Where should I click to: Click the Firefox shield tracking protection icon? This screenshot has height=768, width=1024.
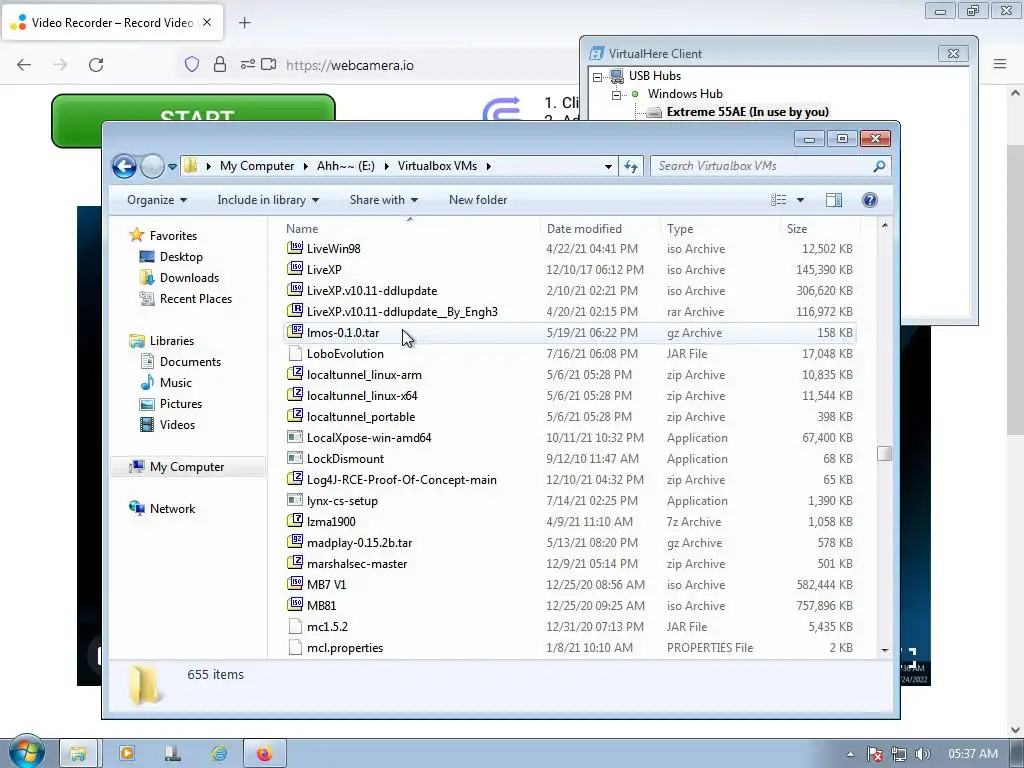[x=191, y=64]
